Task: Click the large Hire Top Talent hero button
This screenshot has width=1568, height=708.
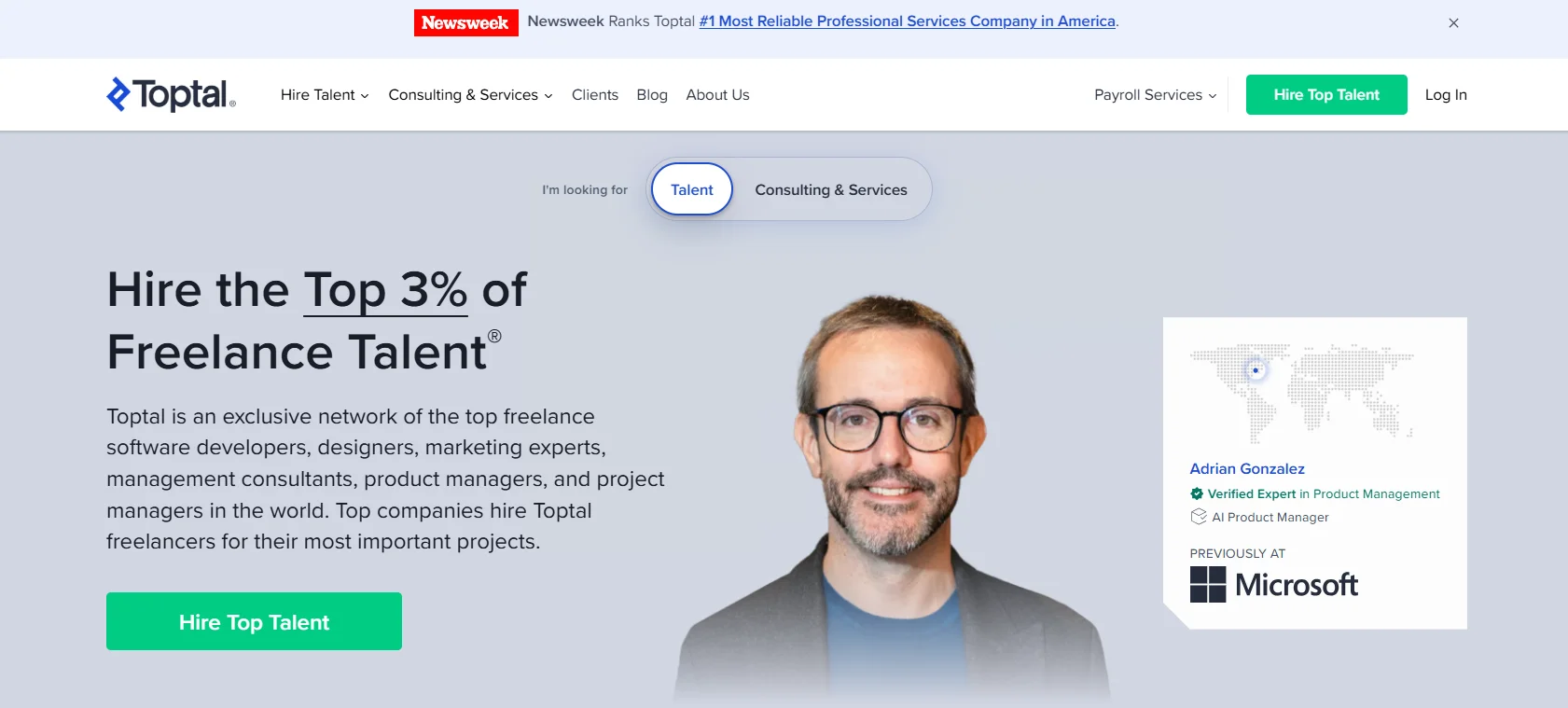Action: pyautogui.click(x=254, y=621)
